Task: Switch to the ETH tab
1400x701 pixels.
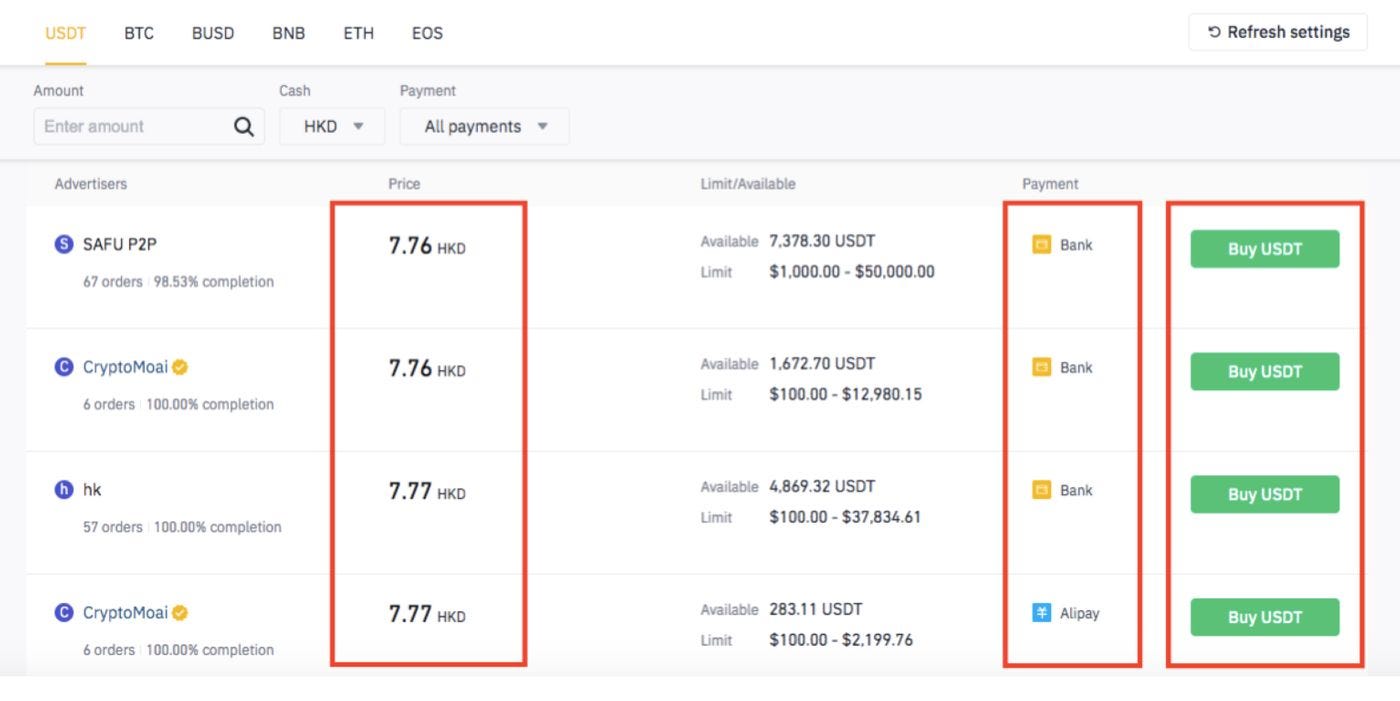Action: tap(358, 33)
